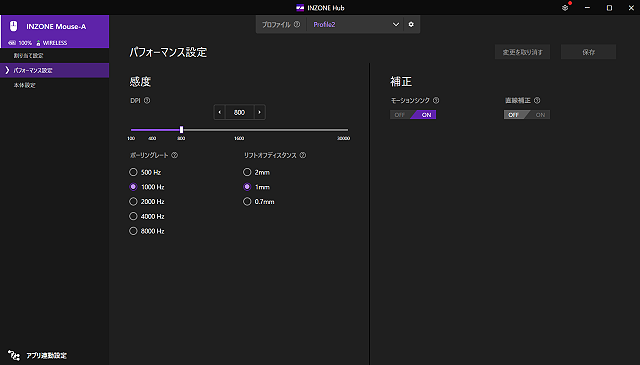Open 割り当て設定 in sidebar
Image resolution: width=640 pixels, height=365 pixels.
click(x=55, y=56)
